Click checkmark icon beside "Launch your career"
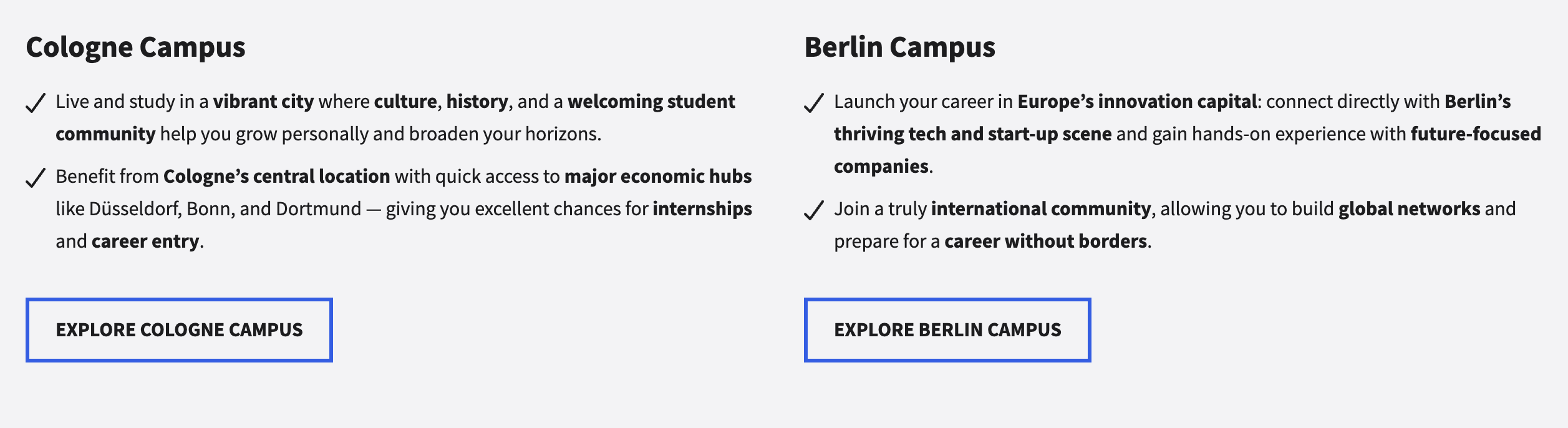1568x428 pixels. [x=814, y=103]
